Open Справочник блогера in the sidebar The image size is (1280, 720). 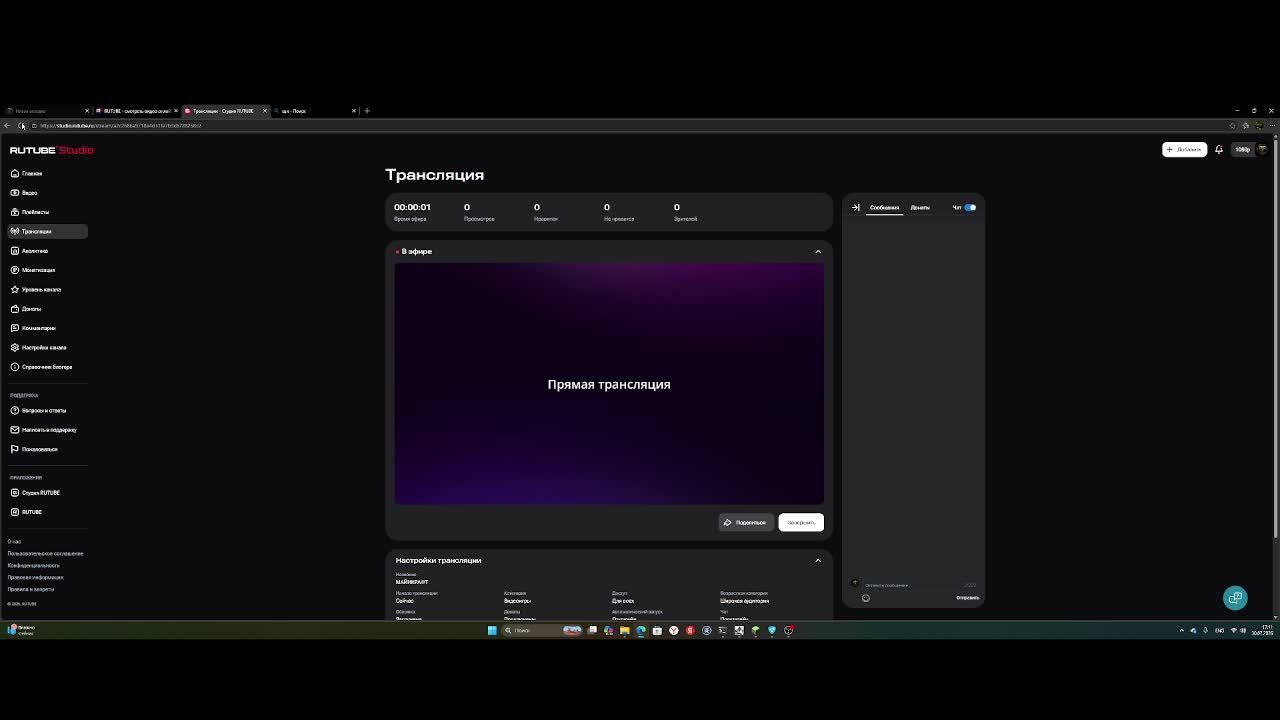point(47,367)
